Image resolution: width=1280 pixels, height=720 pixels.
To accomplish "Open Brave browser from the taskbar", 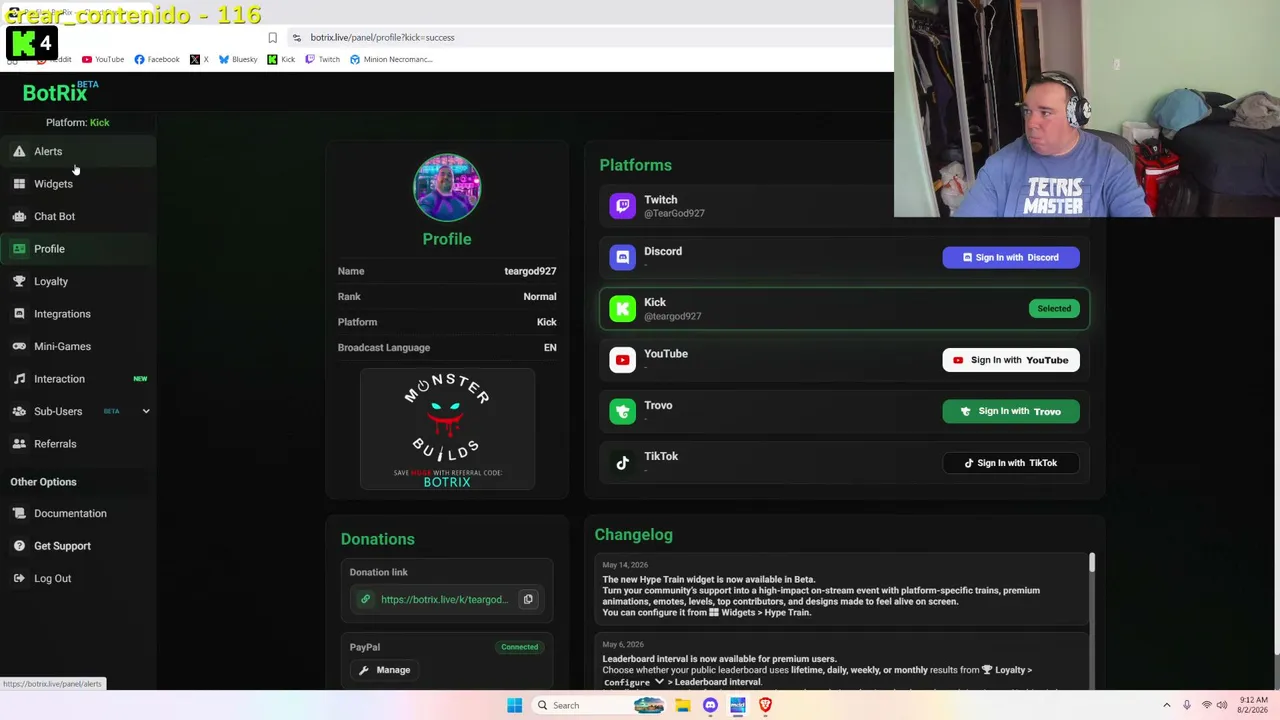I will 765,705.
